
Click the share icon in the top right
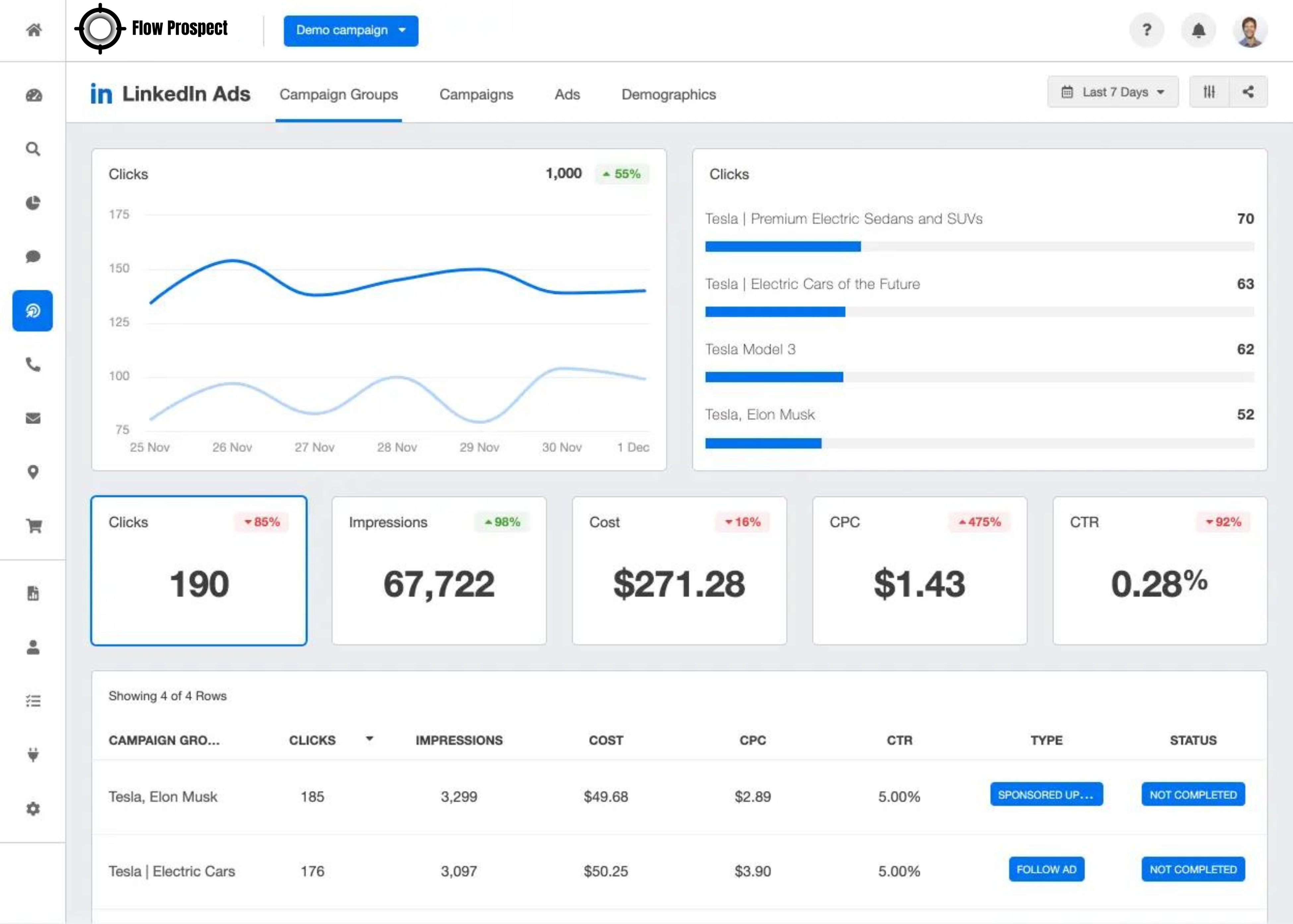pos(1248,91)
